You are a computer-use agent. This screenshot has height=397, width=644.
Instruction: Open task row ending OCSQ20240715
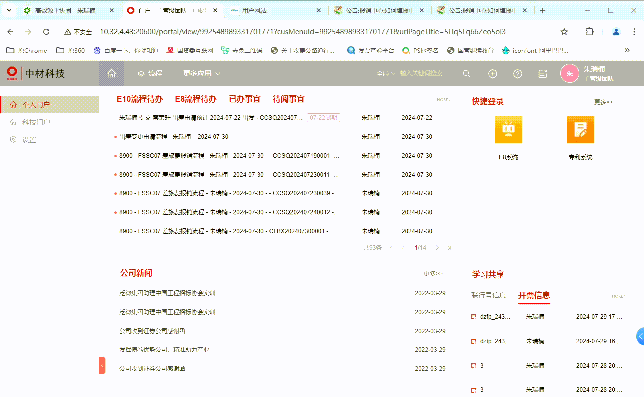pyautogui.click(x=229, y=156)
